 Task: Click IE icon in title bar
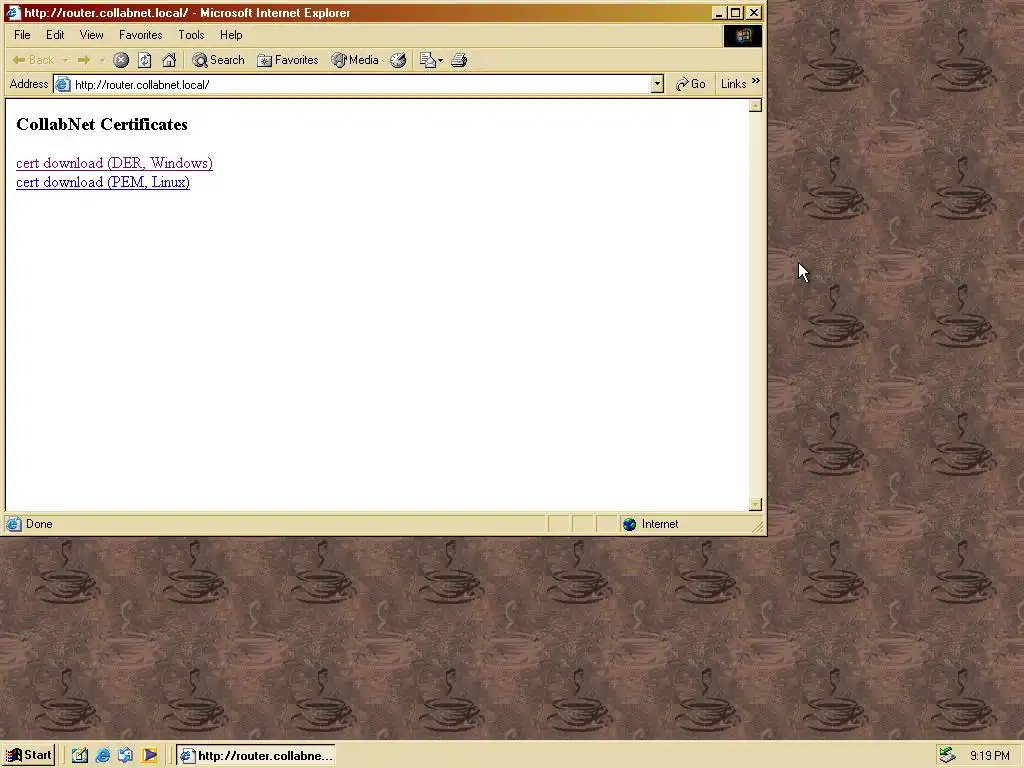[x=13, y=12]
